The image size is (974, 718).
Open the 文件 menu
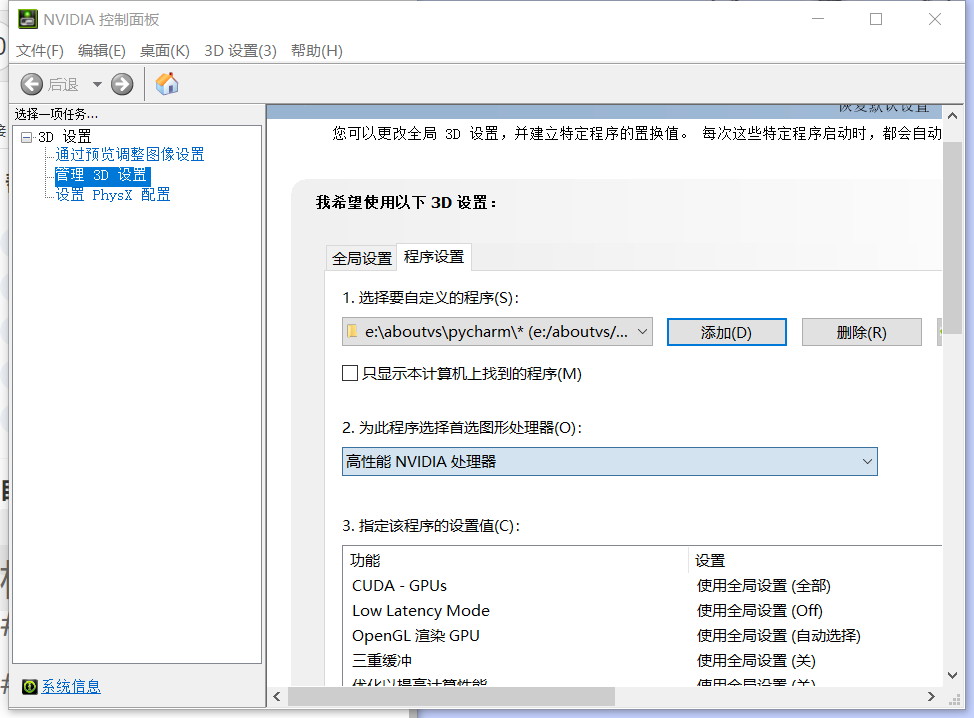39,50
